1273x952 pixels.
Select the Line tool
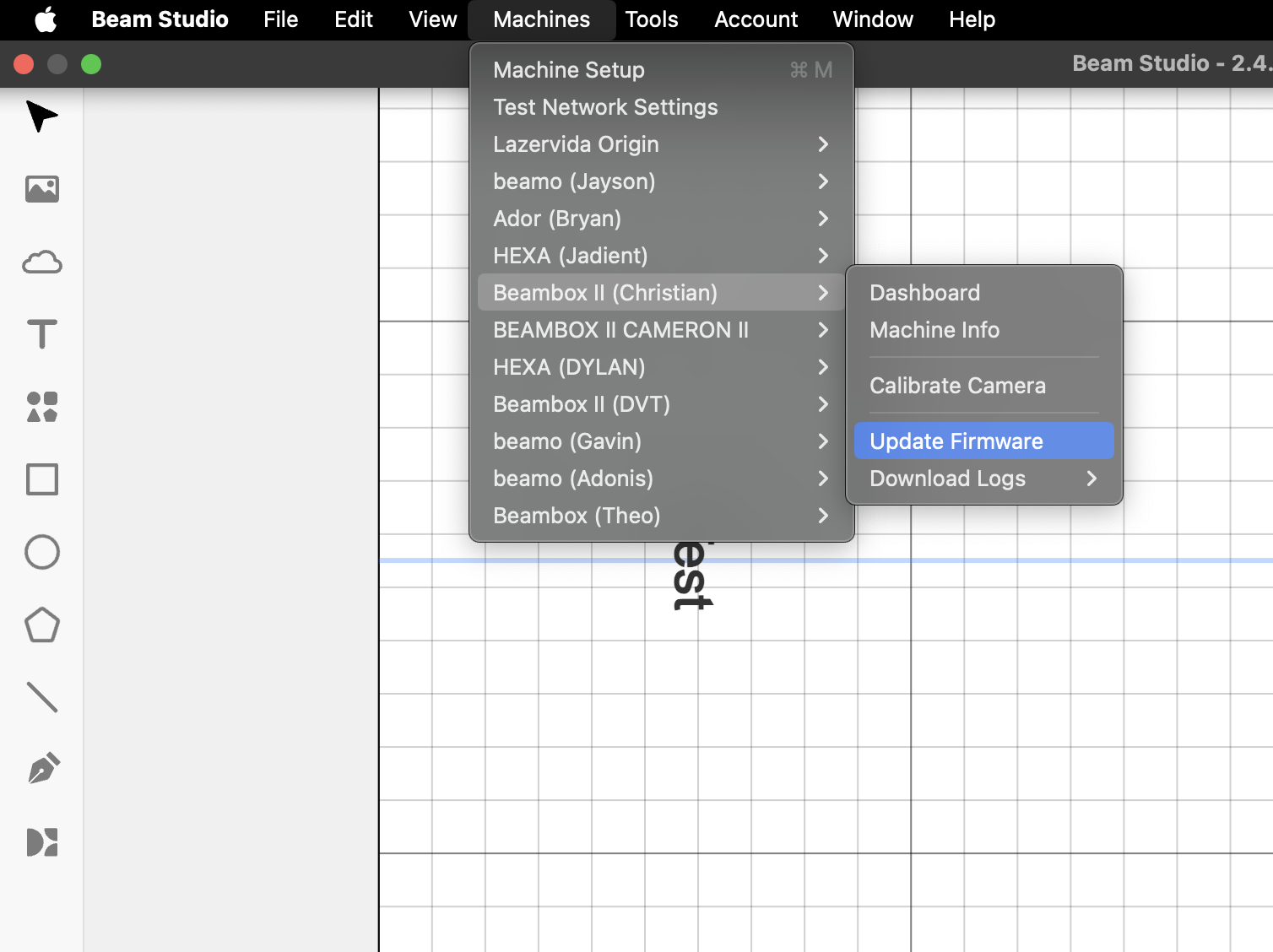tap(41, 697)
